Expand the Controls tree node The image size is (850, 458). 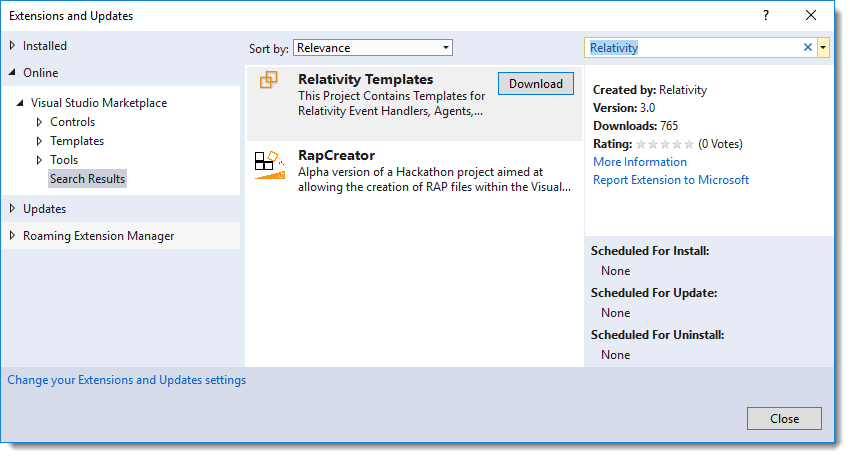(39, 122)
